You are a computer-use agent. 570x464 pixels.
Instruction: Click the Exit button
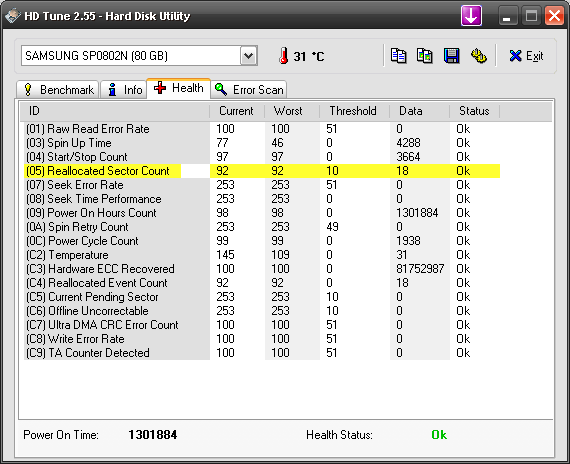pos(526,56)
